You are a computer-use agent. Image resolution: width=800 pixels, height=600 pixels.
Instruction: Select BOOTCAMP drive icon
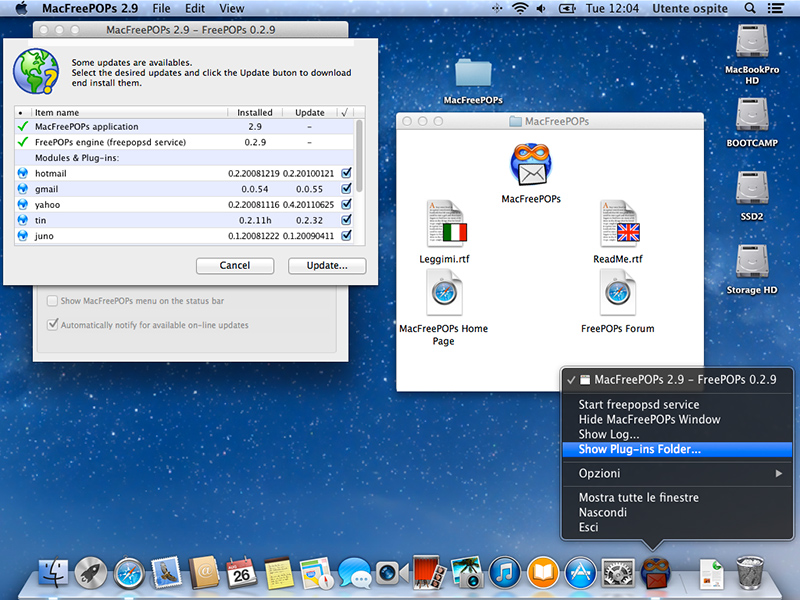click(x=752, y=115)
